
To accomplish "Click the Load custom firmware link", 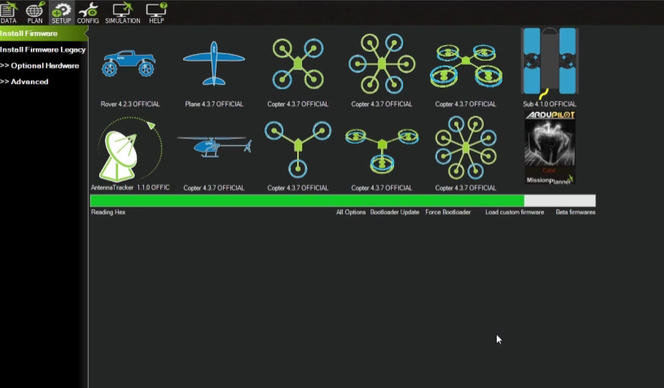I will coord(515,212).
